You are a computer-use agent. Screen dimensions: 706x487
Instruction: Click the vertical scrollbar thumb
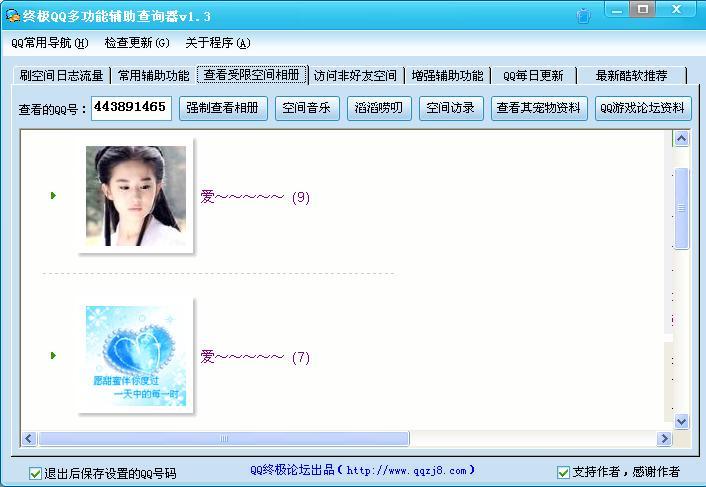pyautogui.click(x=682, y=208)
